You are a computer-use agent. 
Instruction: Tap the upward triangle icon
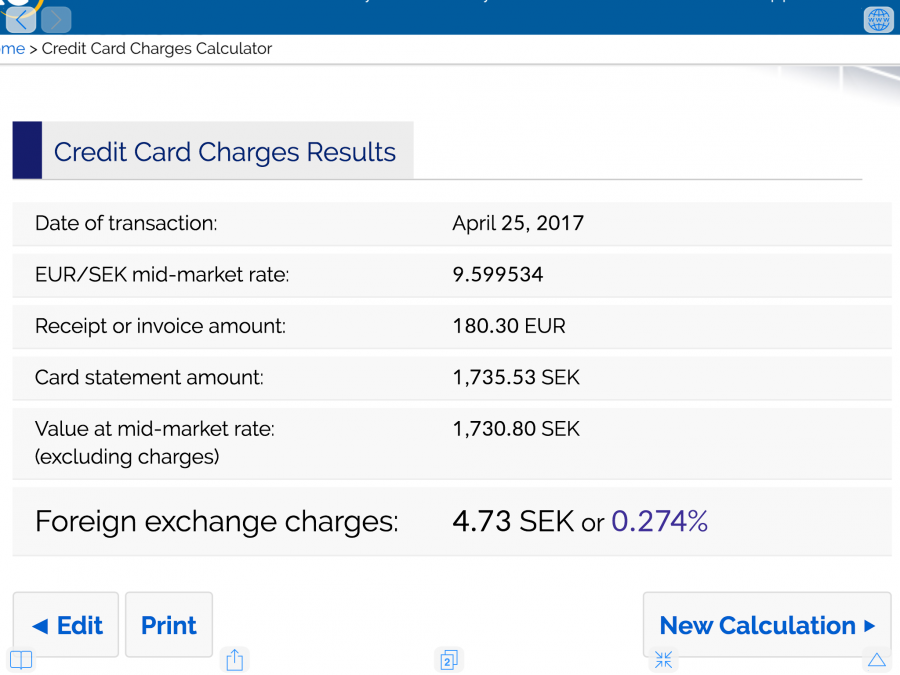pyautogui.click(x=876, y=660)
